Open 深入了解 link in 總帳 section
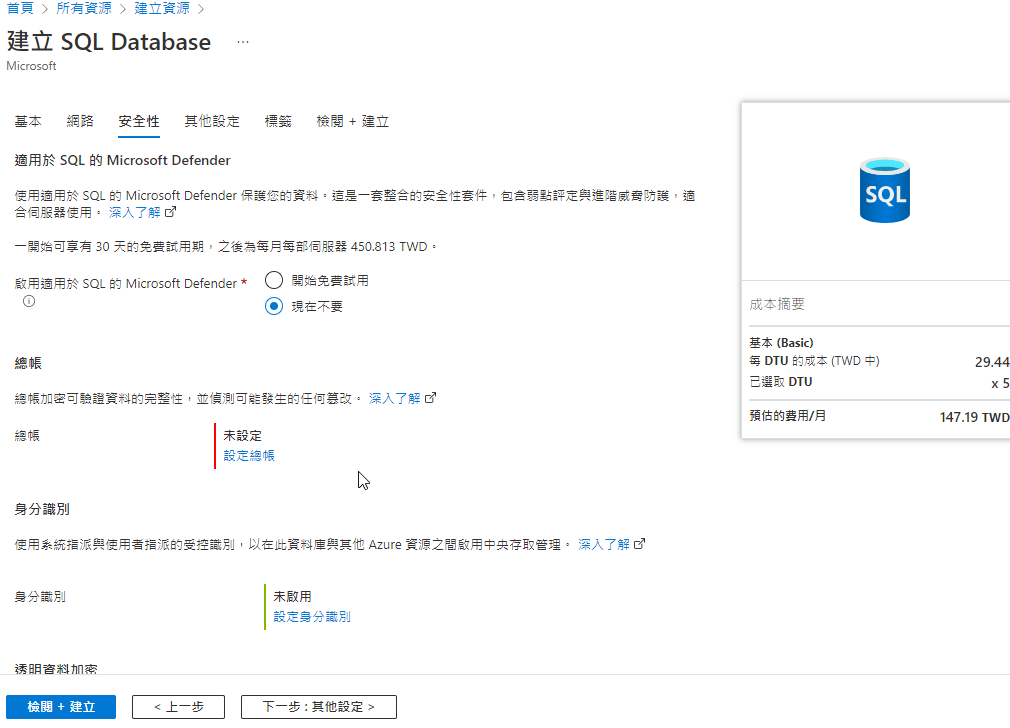Screen dimensions: 1010x728 tap(395, 399)
